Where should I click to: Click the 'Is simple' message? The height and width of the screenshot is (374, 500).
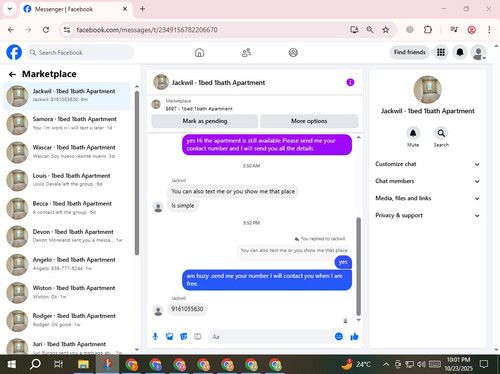pyautogui.click(x=183, y=206)
